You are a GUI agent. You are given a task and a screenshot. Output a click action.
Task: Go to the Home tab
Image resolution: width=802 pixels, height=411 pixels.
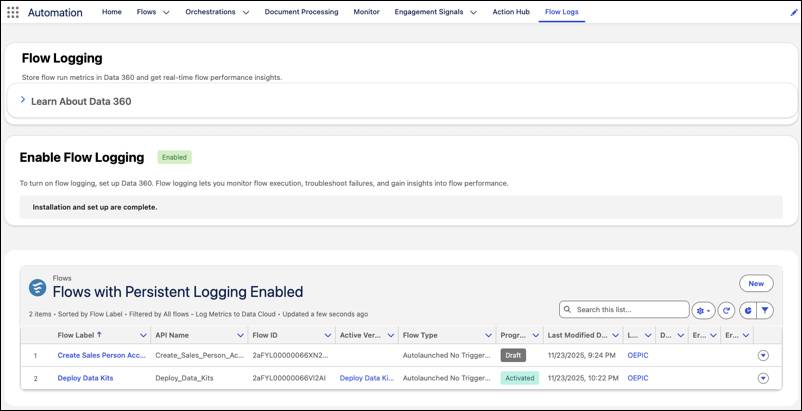pyautogui.click(x=112, y=12)
